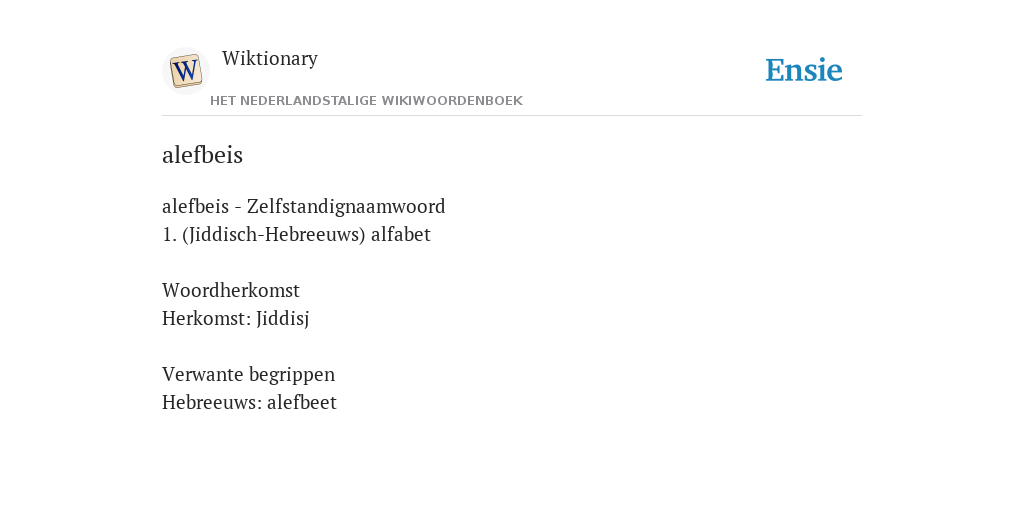This screenshot has height=512, width=1024.
Task: Click the horizontal divider below the header
Action: [512, 116]
